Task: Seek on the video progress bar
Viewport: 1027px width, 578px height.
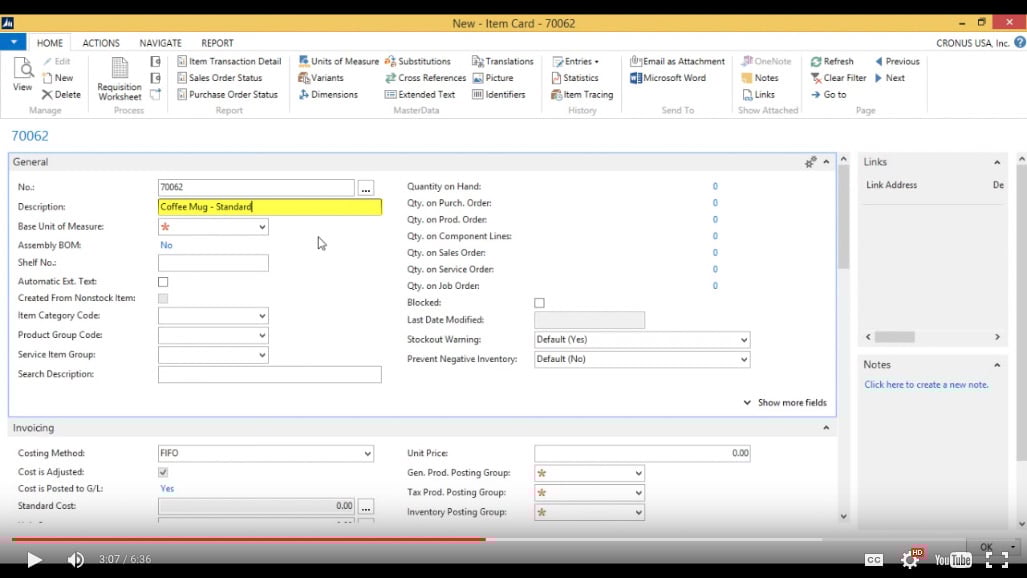Action: pos(417,539)
